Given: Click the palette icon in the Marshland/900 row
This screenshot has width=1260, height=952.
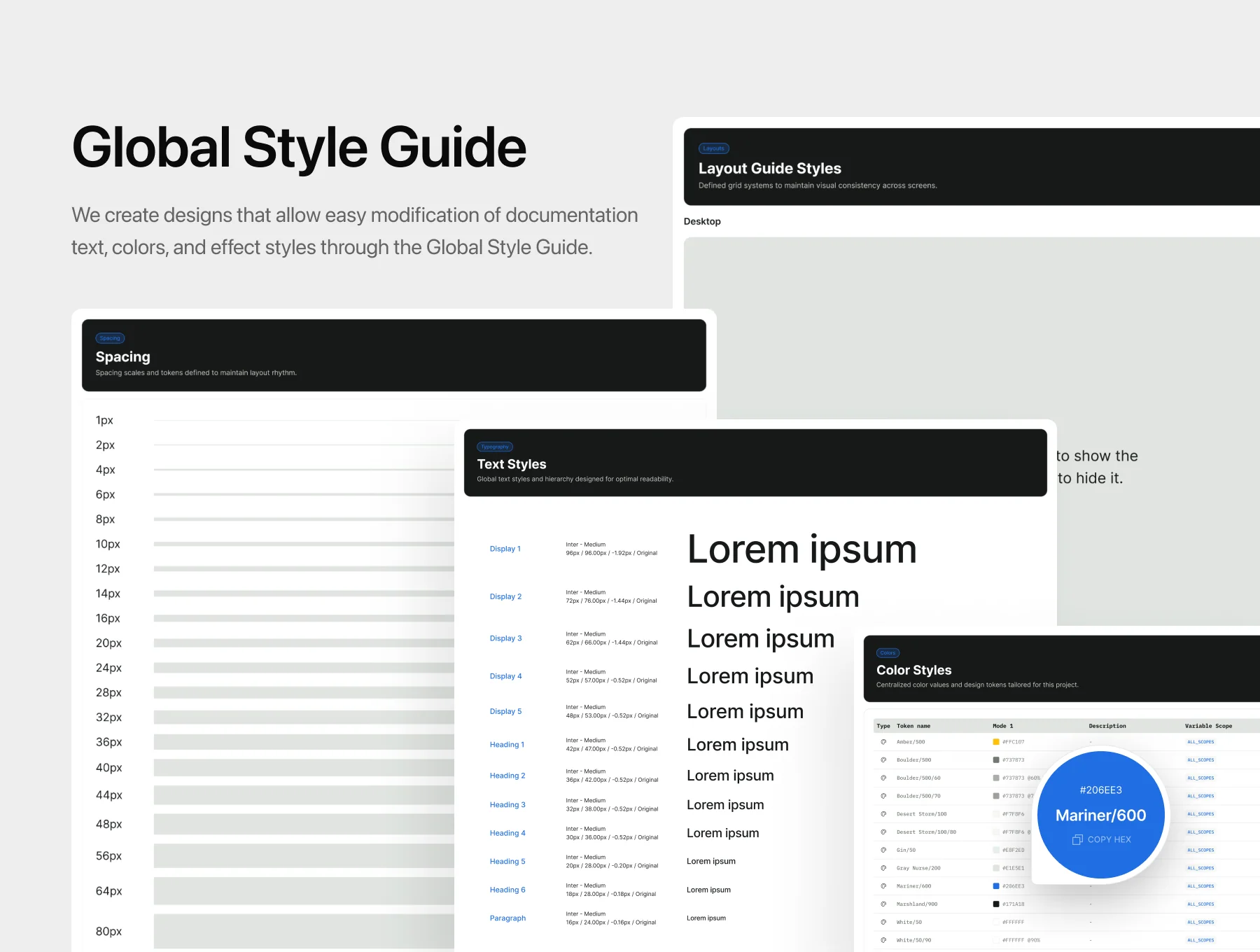Looking at the screenshot, I should point(883,904).
